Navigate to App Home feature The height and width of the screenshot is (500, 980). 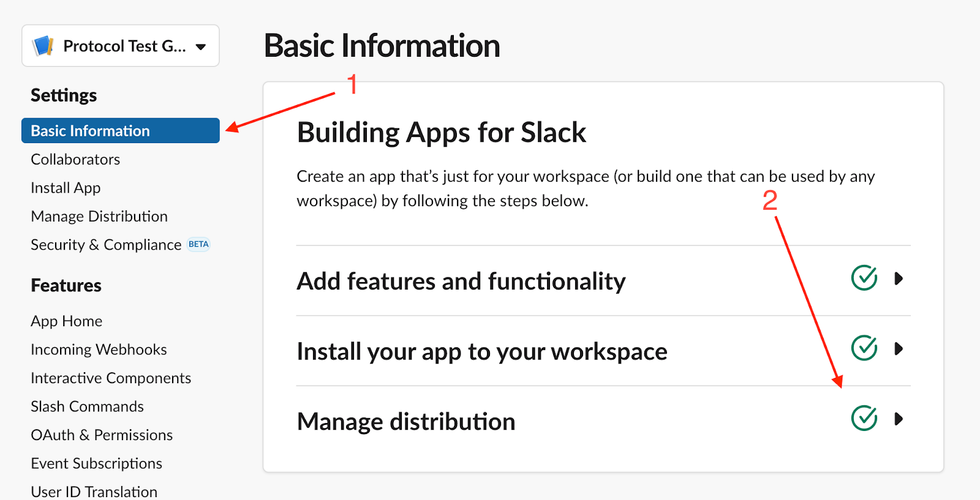tap(66, 321)
